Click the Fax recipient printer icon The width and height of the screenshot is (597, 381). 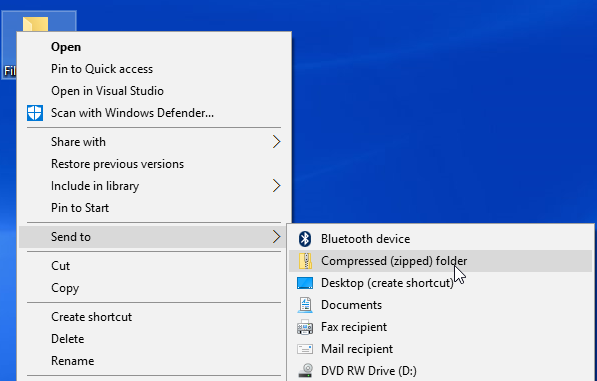point(305,327)
